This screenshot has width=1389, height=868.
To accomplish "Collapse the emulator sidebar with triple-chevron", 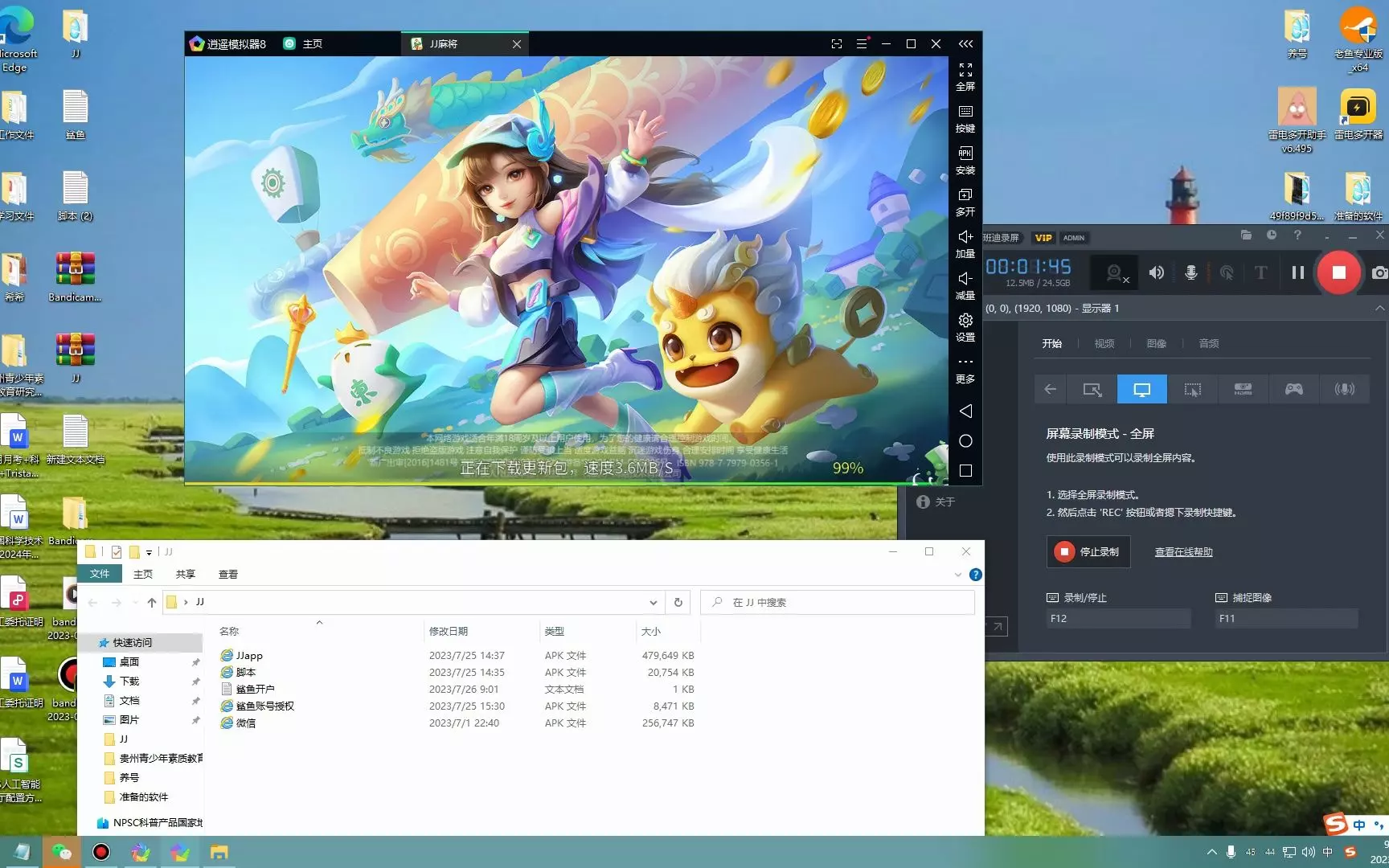I will [x=965, y=44].
